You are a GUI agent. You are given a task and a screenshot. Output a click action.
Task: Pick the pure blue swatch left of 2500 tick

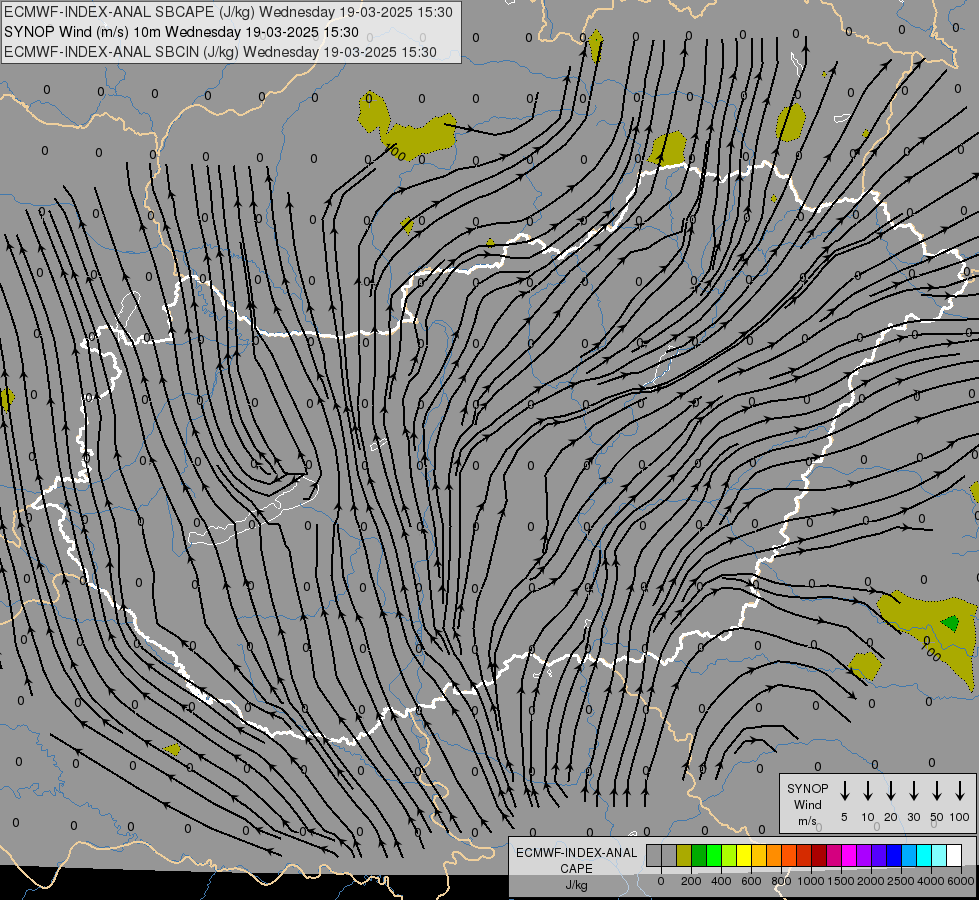tap(893, 855)
